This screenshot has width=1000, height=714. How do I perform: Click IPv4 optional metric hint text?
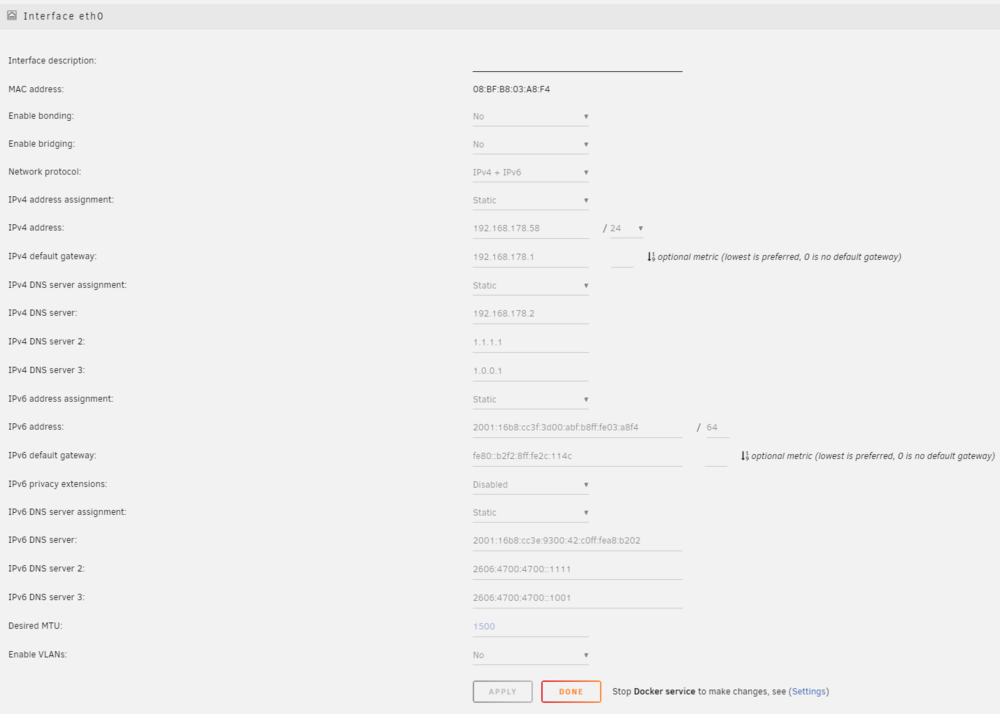[779, 257]
